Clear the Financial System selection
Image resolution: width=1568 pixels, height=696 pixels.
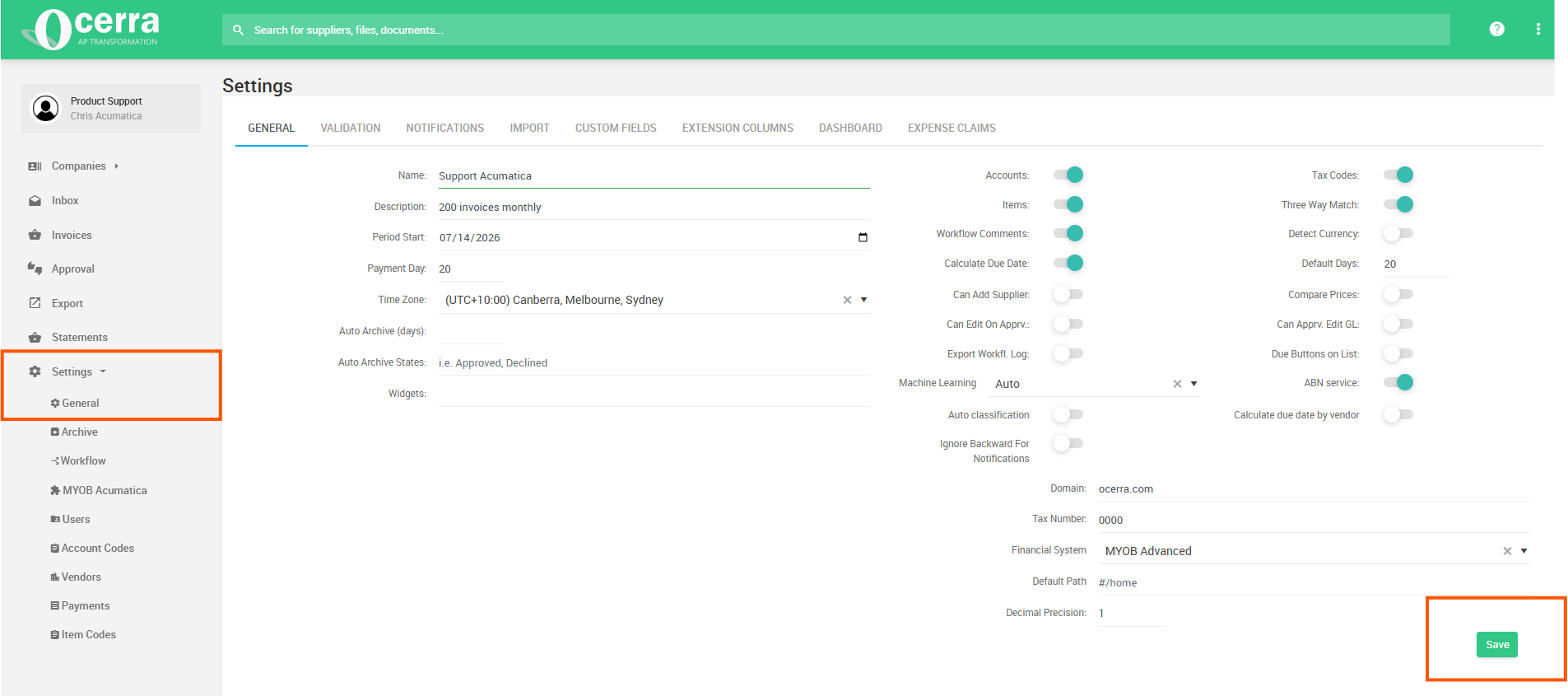(x=1507, y=551)
